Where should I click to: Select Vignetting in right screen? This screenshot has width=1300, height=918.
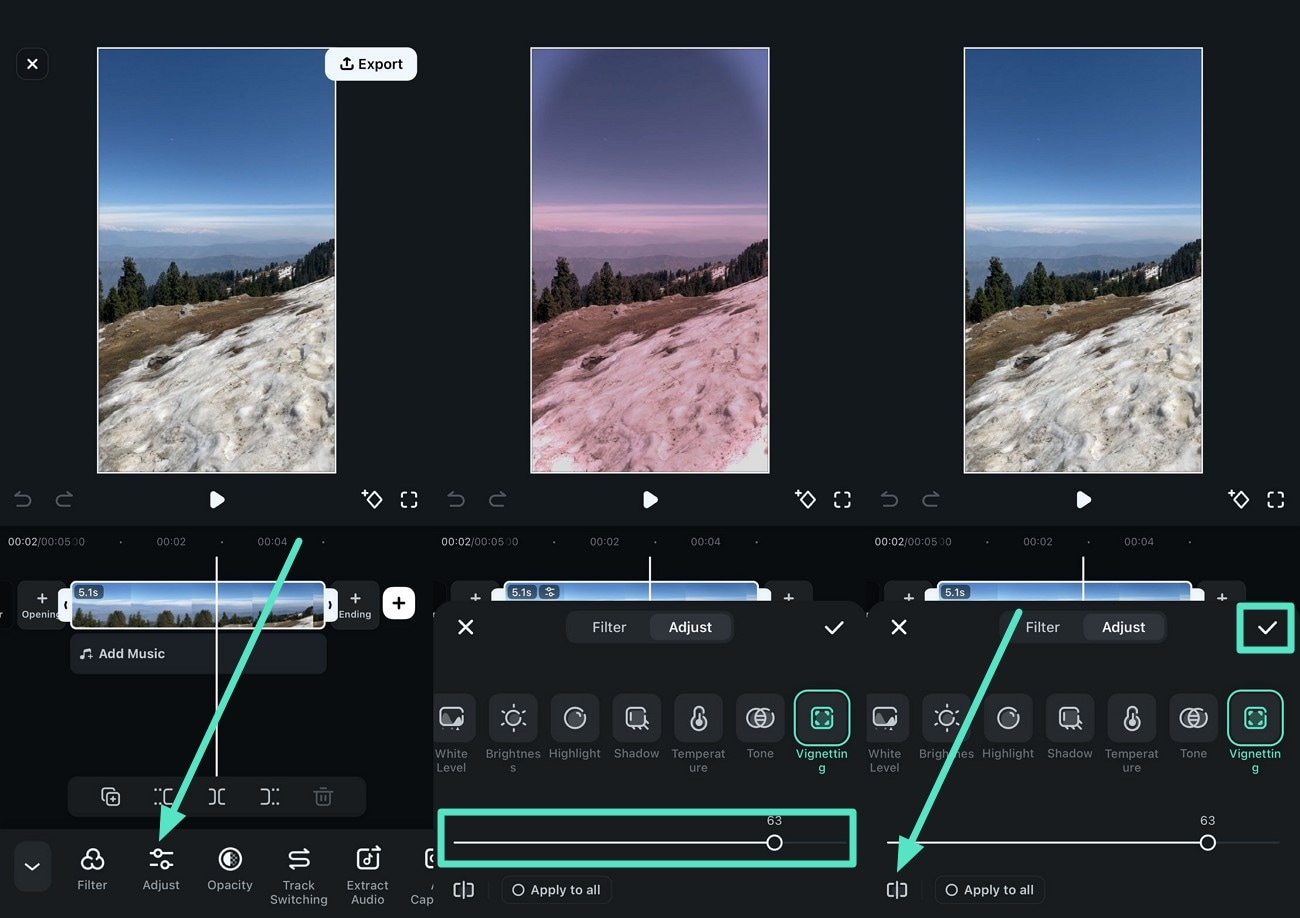pos(1255,733)
